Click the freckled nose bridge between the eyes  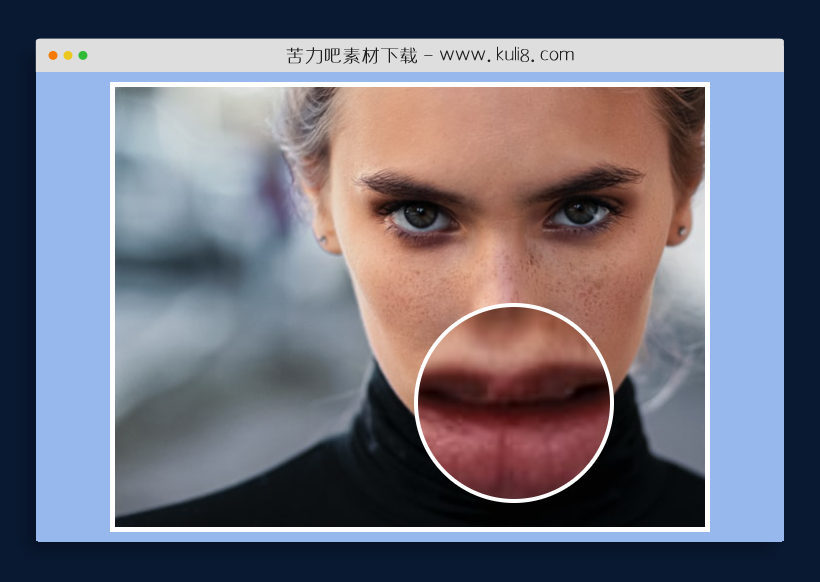[500, 230]
